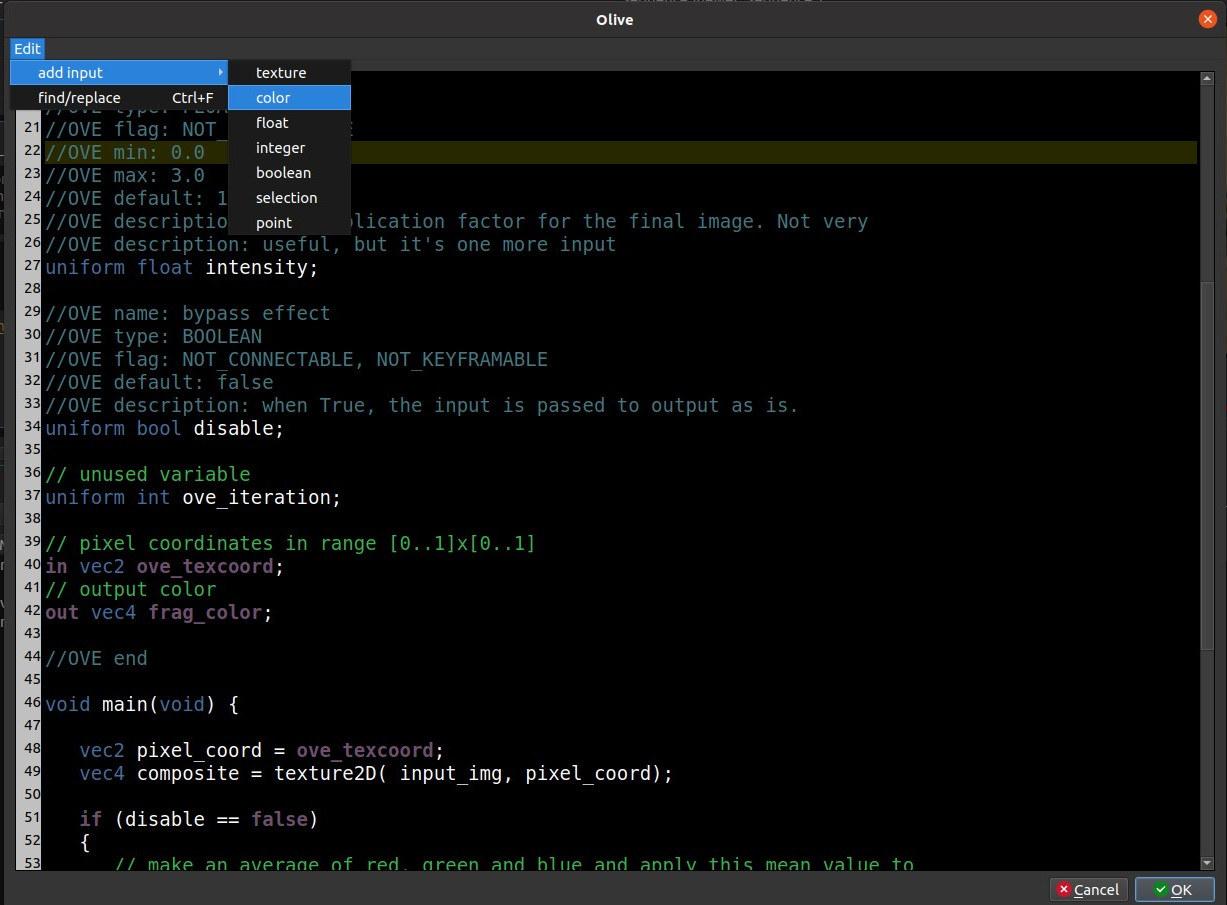Click the highlighted OVE min 0.0 line
The image size is (1227, 905).
120,152
